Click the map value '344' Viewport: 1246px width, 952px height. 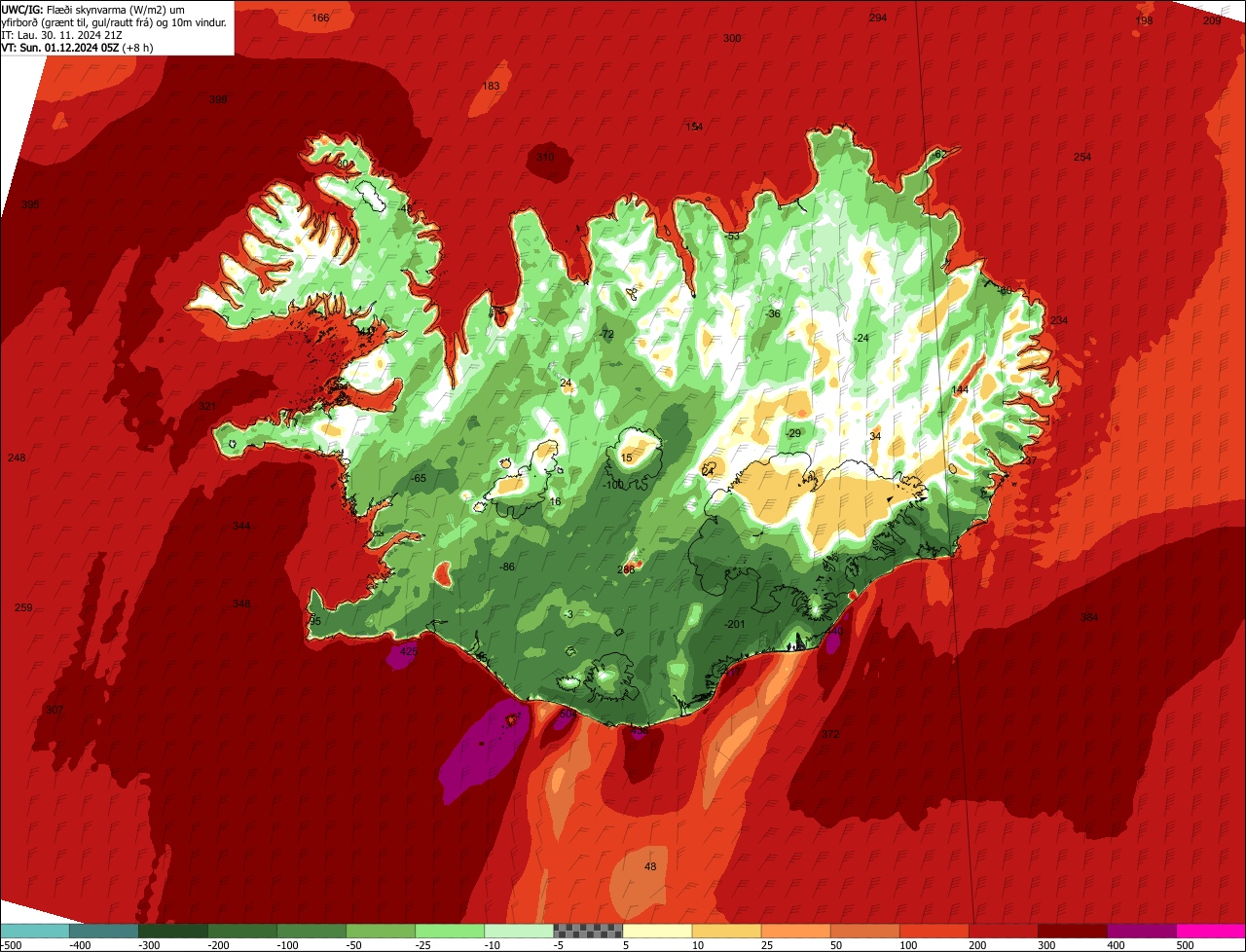pos(241,526)
